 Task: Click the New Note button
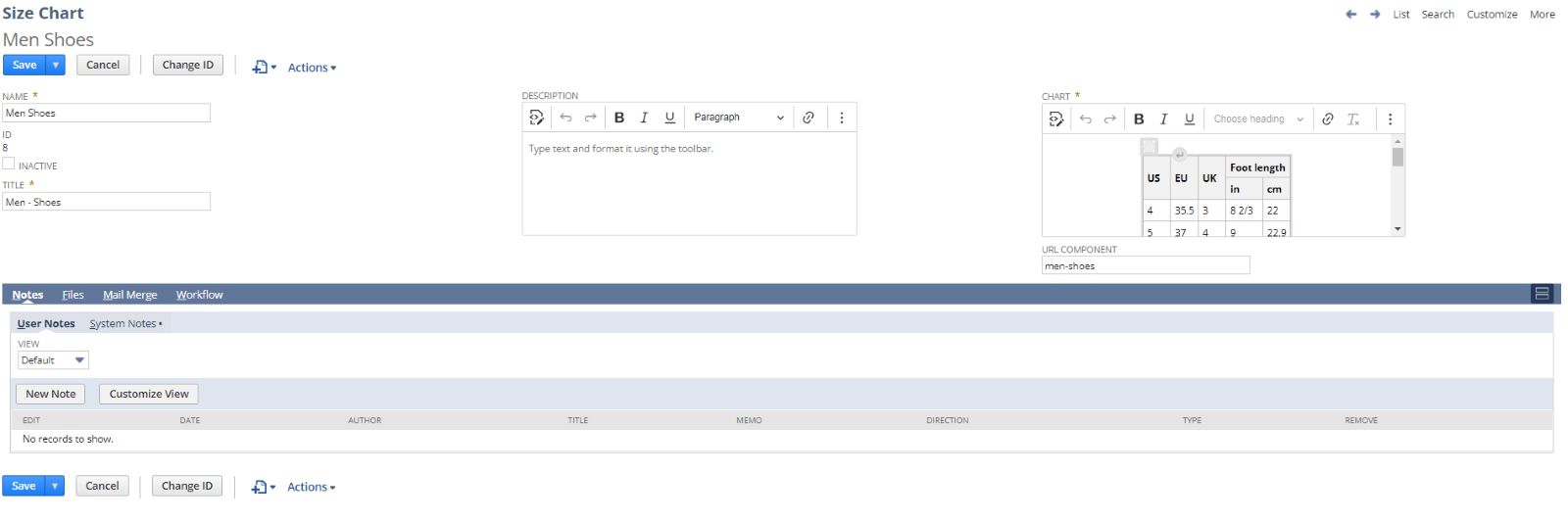tap(51, 394)
